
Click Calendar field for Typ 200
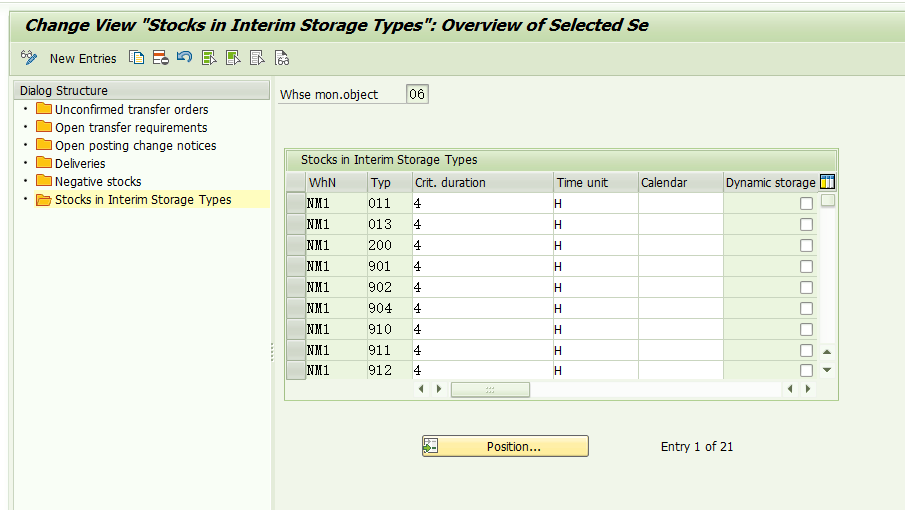(680, 245)
